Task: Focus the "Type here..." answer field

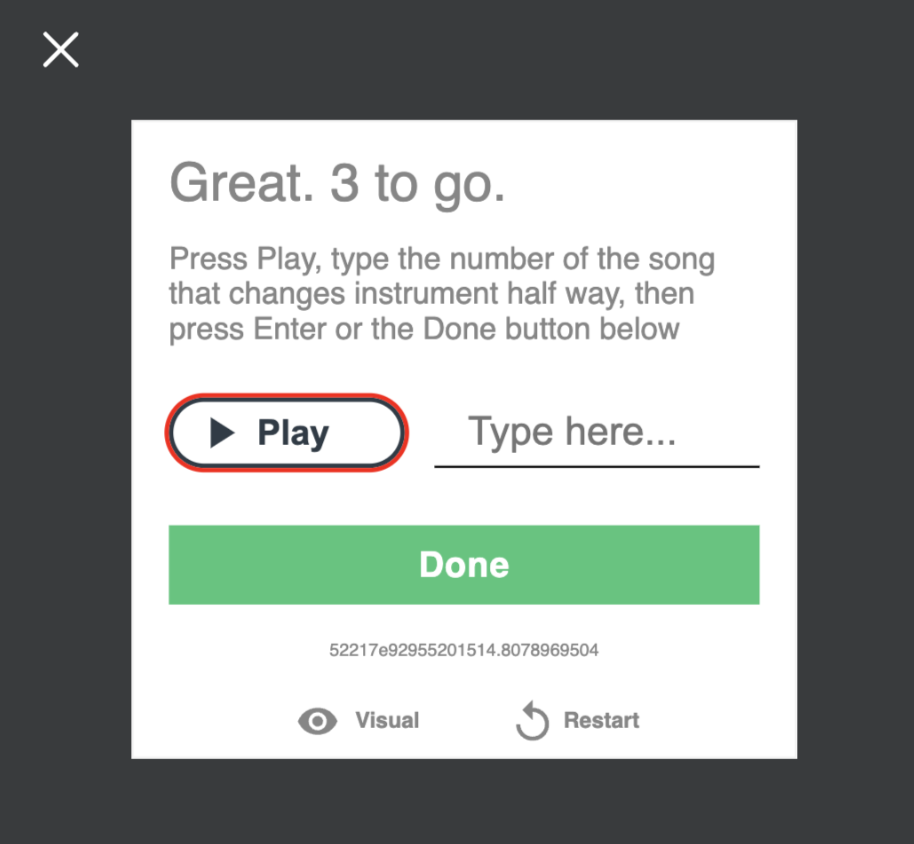Action: click(597, 432)
